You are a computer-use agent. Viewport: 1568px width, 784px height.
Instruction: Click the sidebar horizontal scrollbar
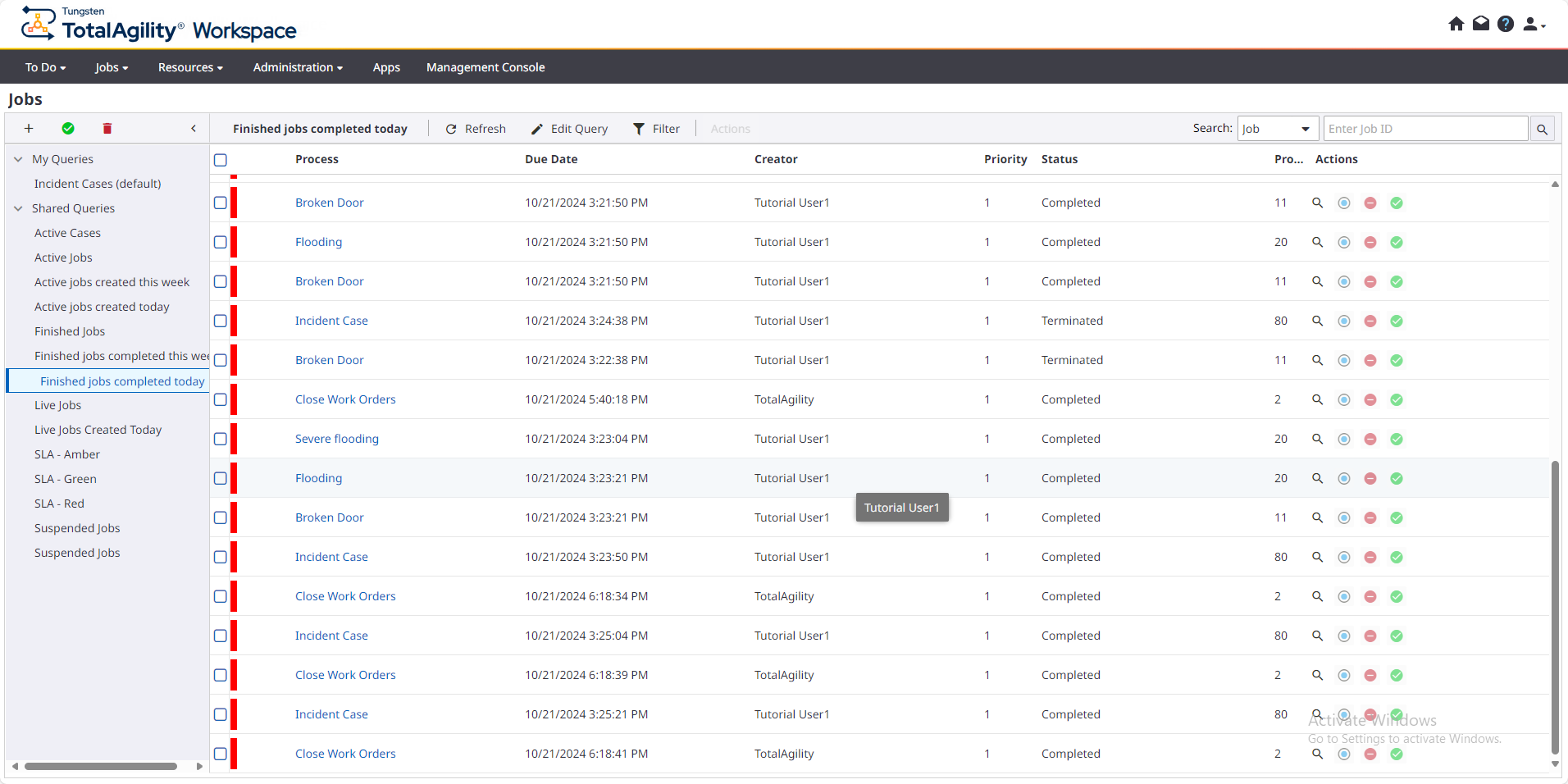click(100, 767)
